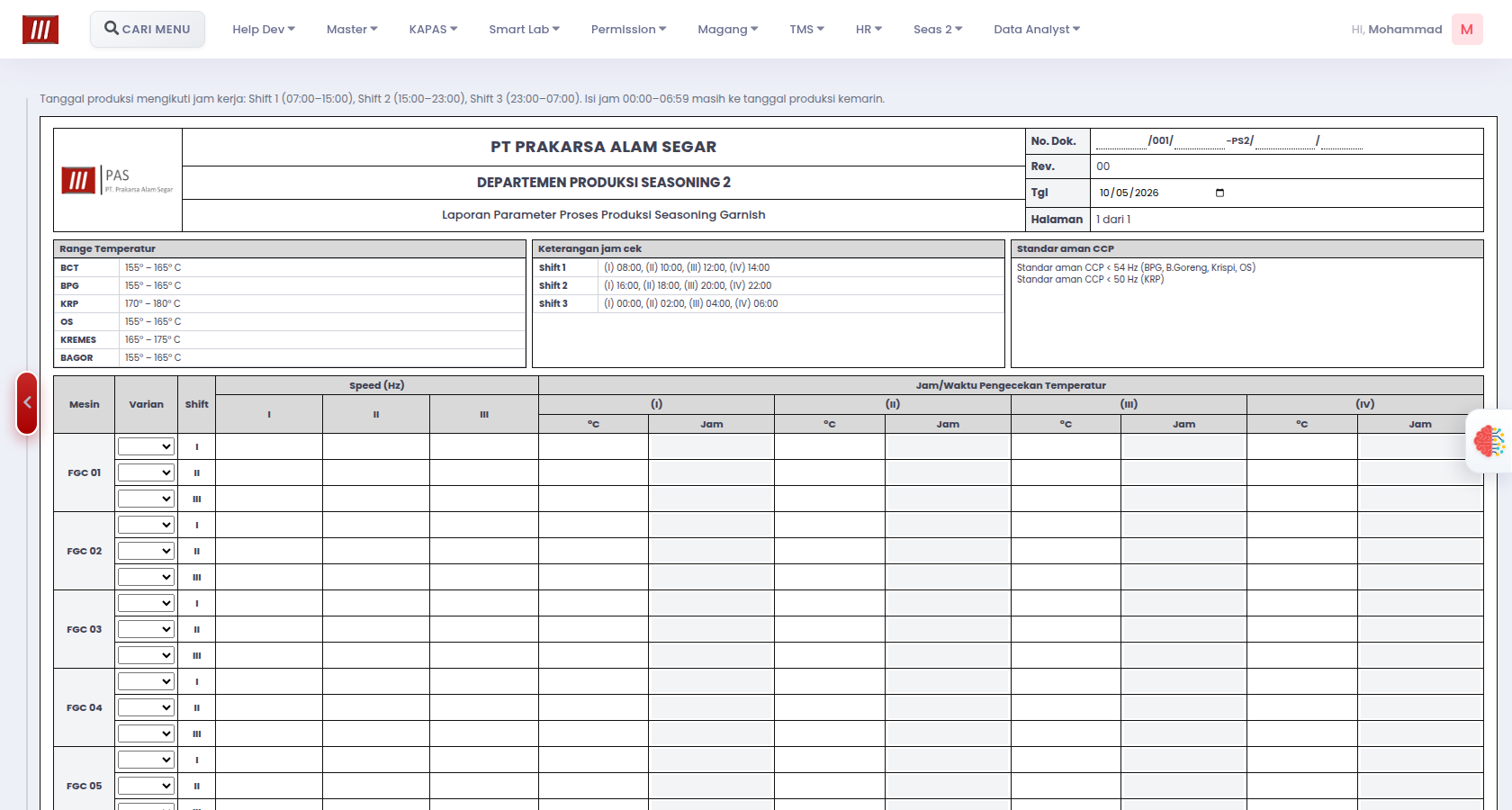Collapse sidebar with red chevron tab
Viewport: 1512px width, 810px height.
(27, 402)
